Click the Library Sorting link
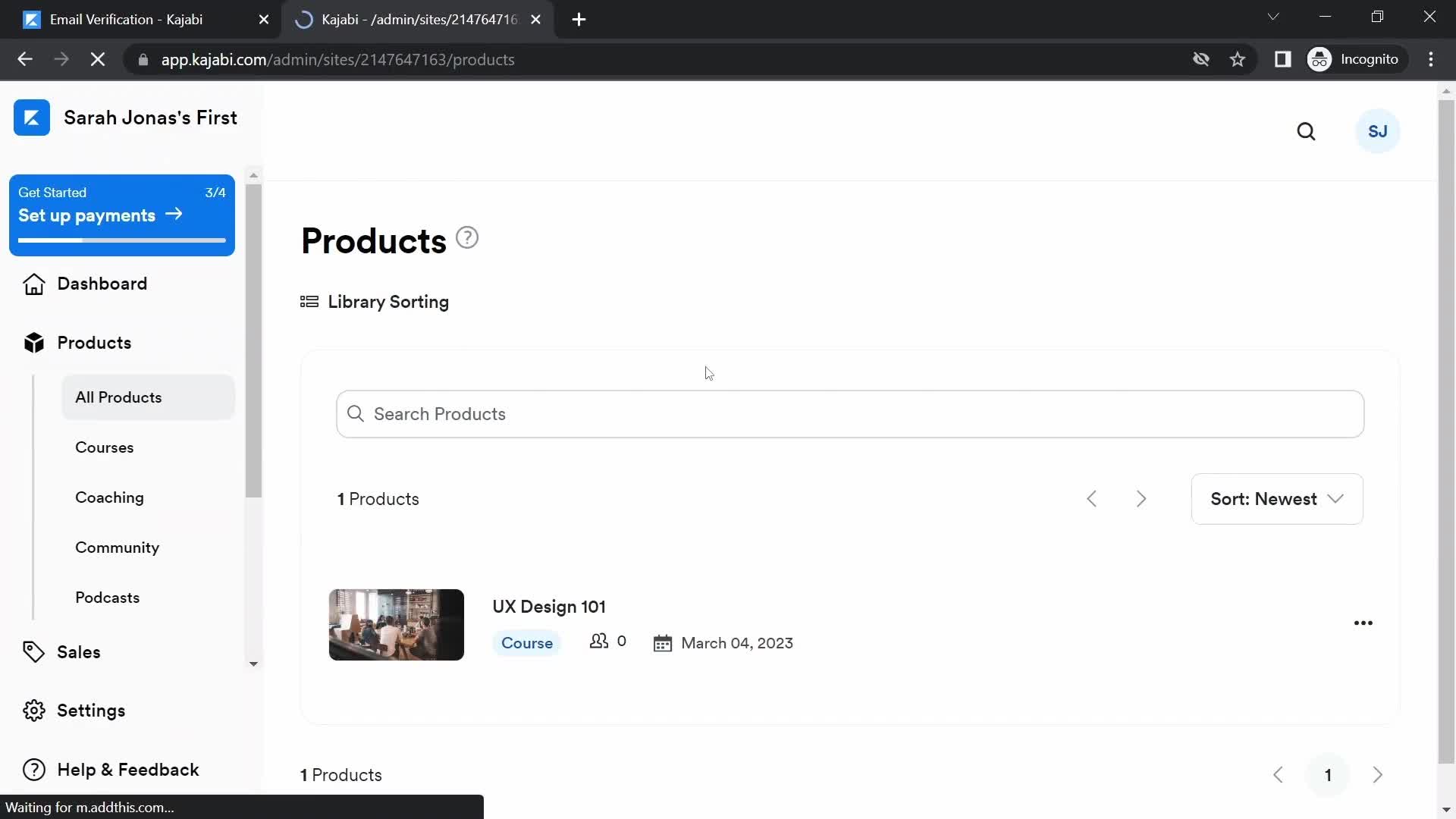This screenshot has width=1456, height=819. 388,302
